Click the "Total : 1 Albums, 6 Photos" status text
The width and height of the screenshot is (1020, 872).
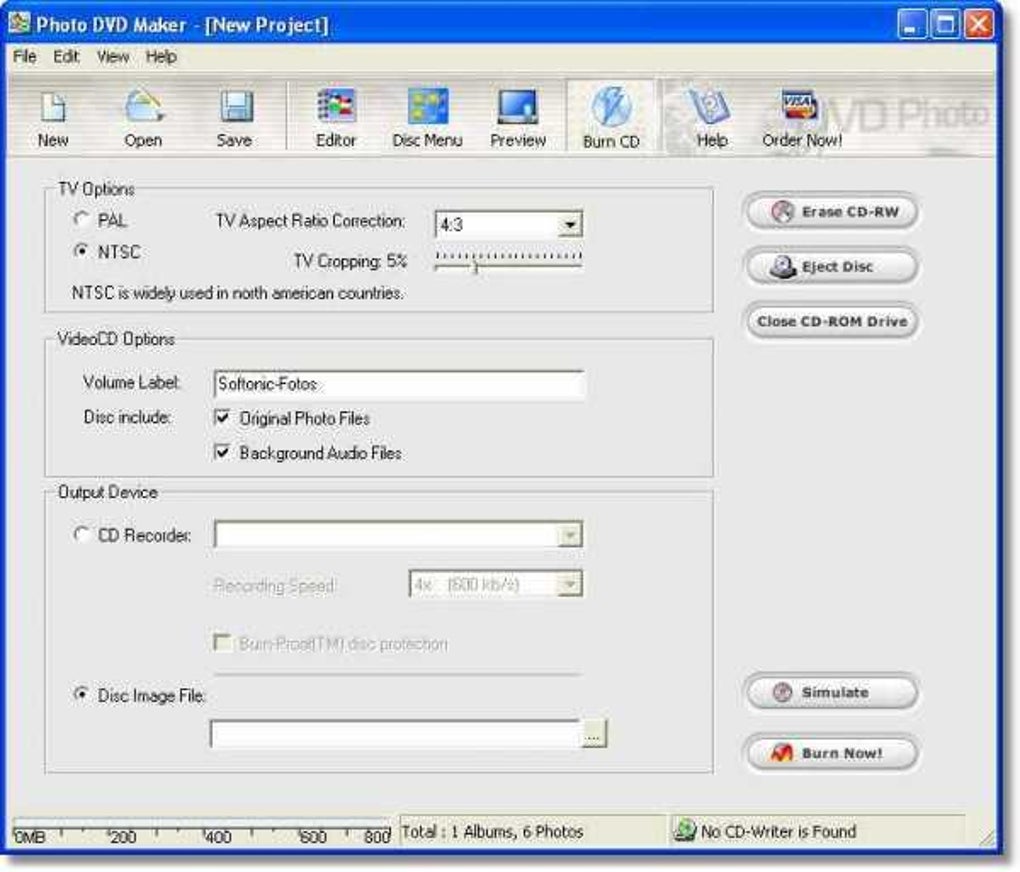pos(492,832)
